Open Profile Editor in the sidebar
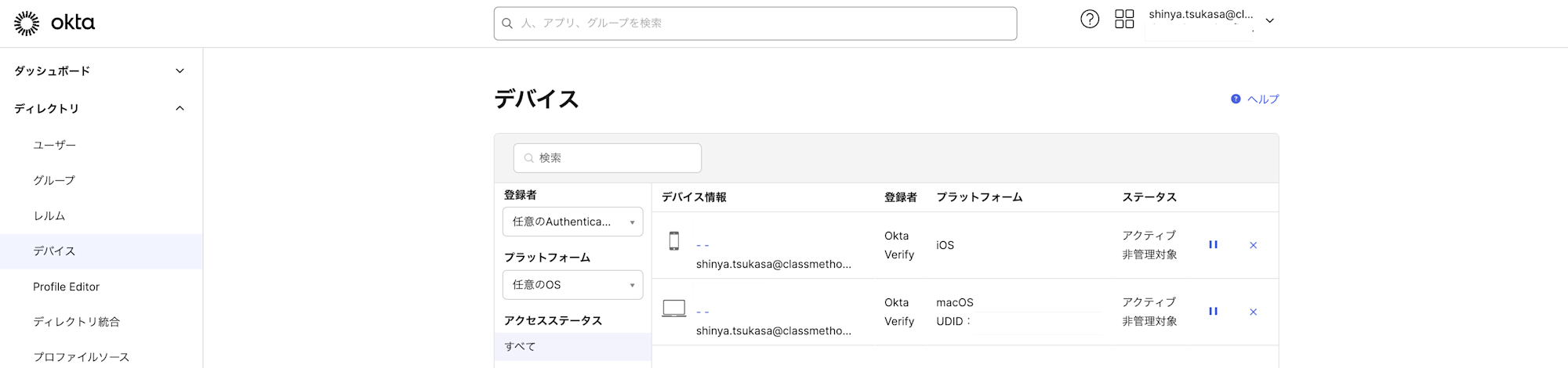1568x368 pixels. 67,287
